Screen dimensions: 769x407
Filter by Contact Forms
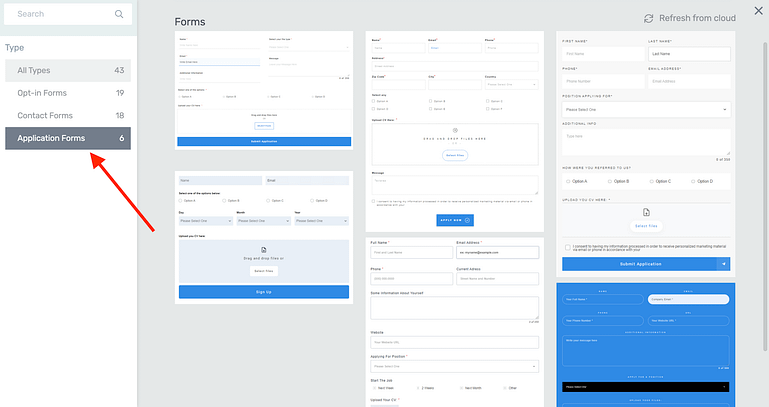pos(66,116)
